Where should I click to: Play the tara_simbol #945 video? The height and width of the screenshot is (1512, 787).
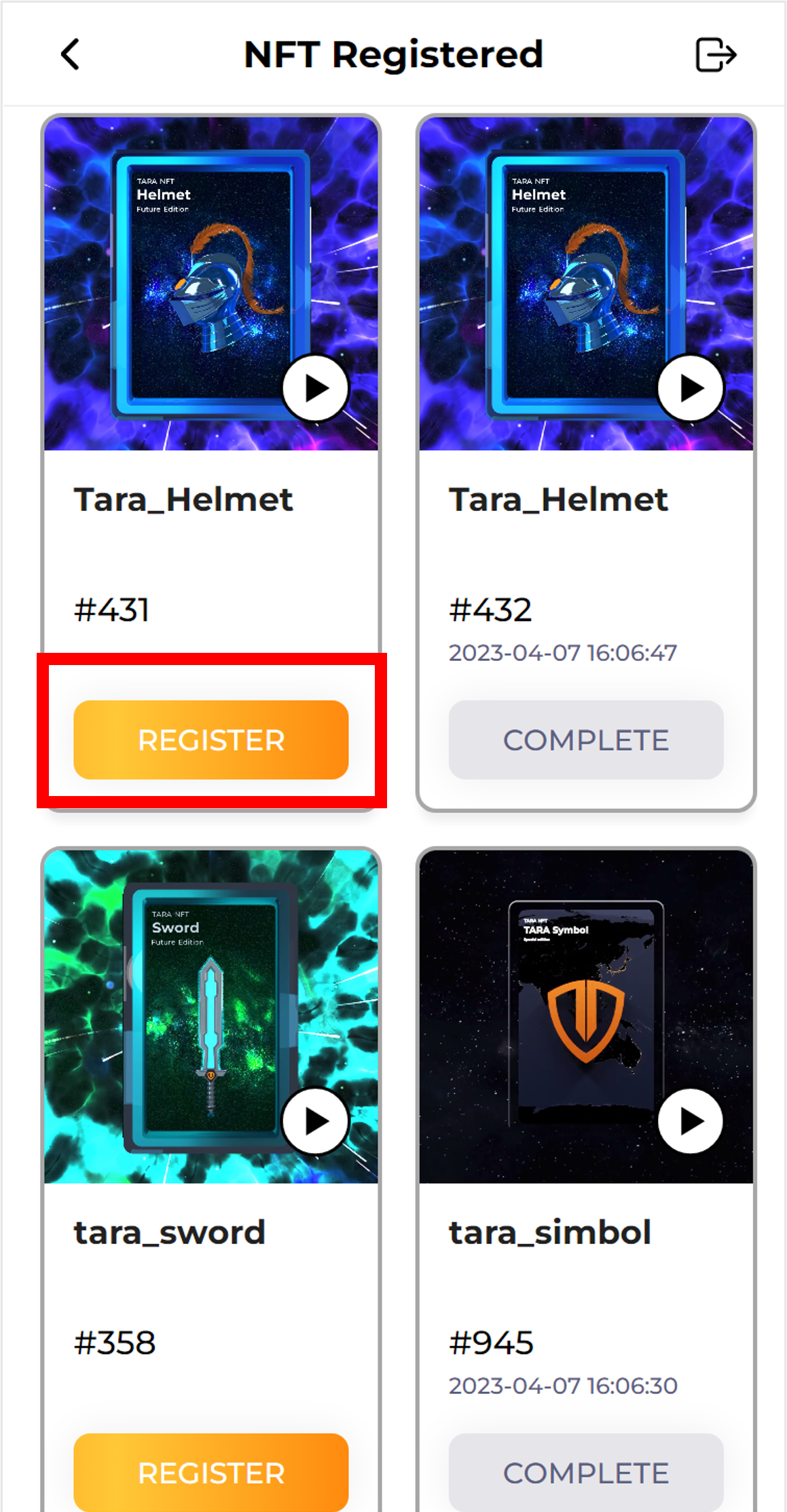pyautogui.click(x=691, y=1121)
